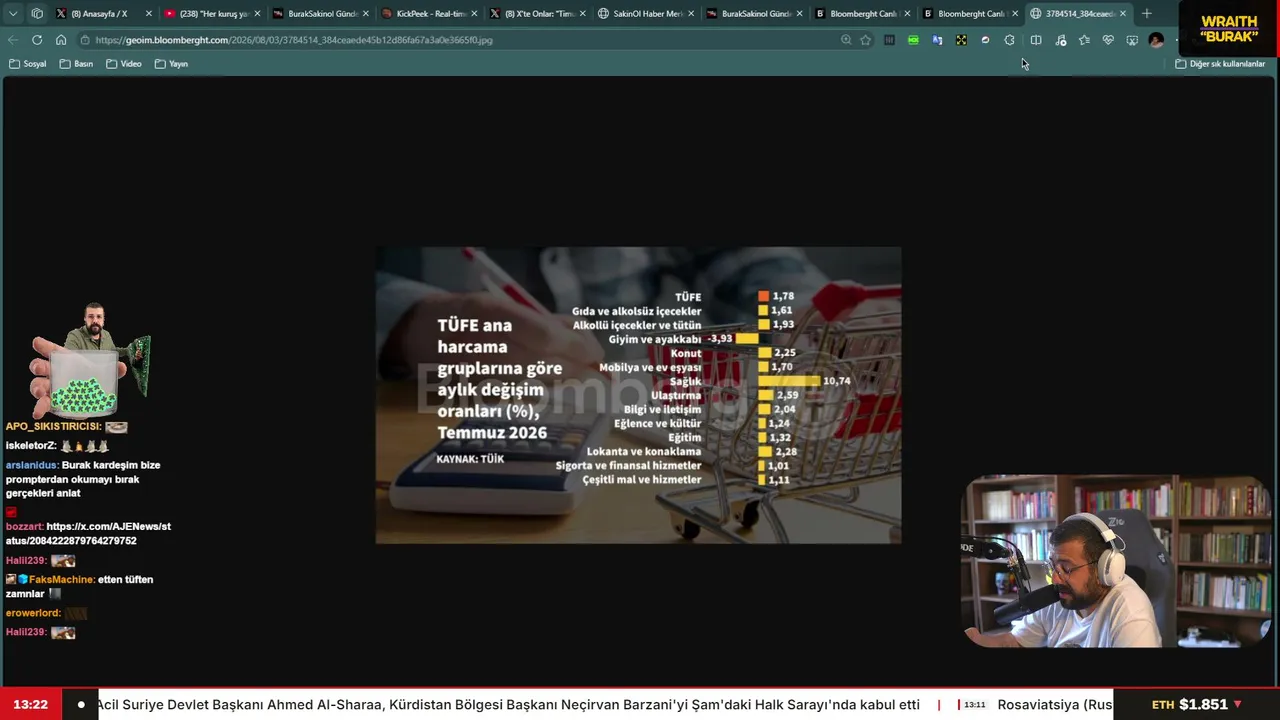Image resolution: width=1280 pixels, height=720 pixels.
Task: Click the username erowerlord in chat
Action: [x=33, y=612]
